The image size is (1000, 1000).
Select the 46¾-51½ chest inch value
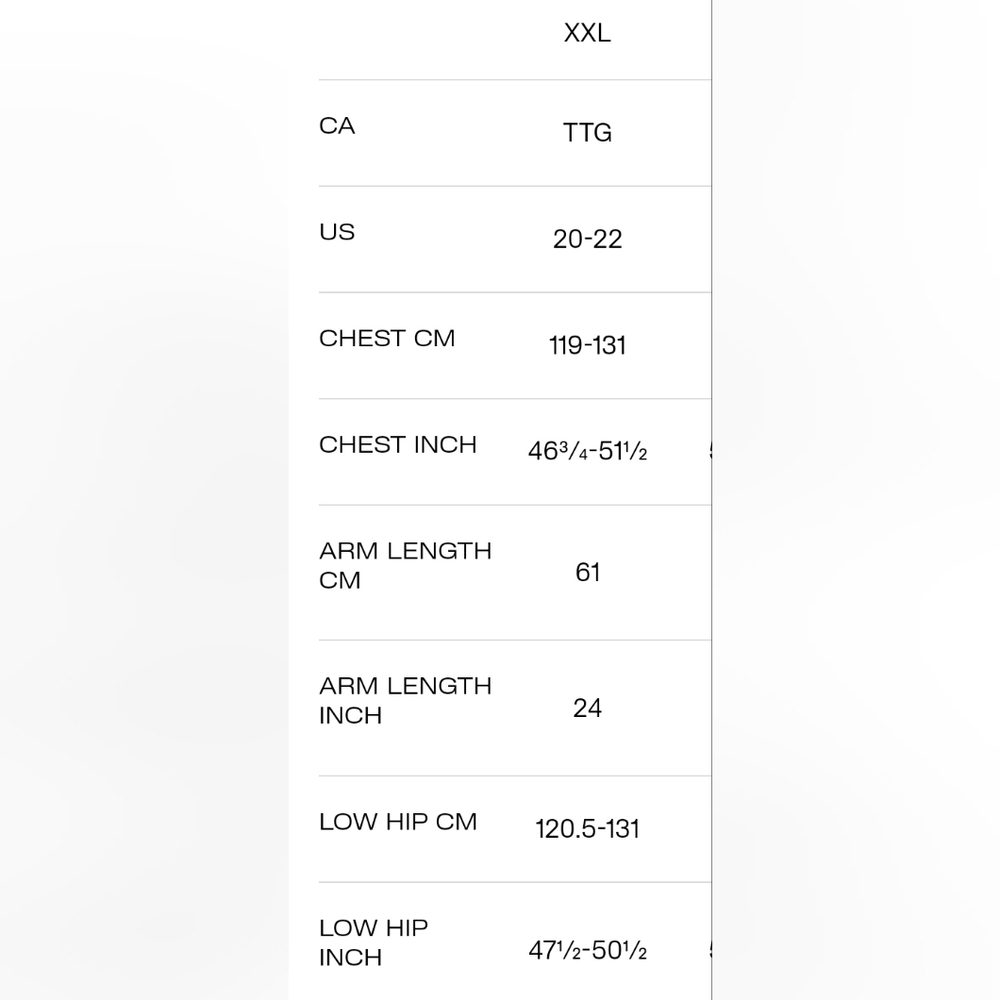[587, 451]
